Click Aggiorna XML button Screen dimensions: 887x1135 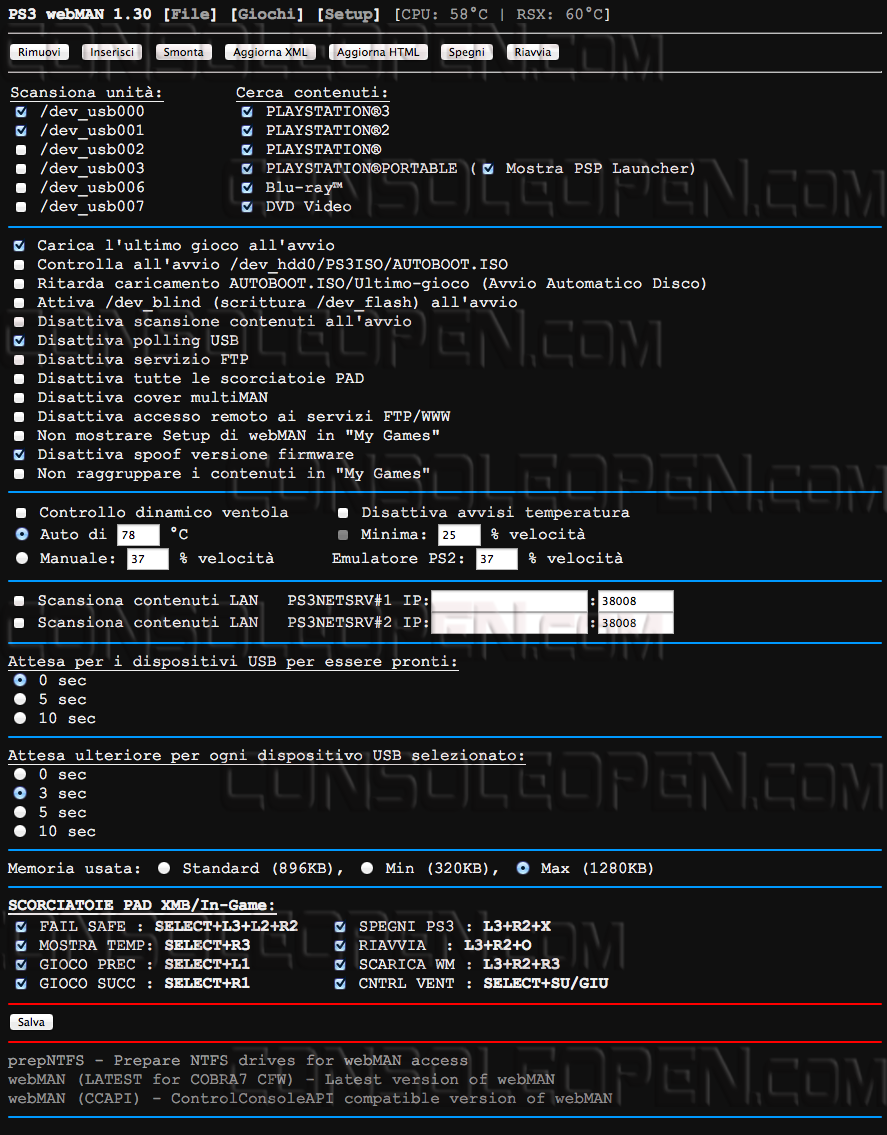pos(271,52)
